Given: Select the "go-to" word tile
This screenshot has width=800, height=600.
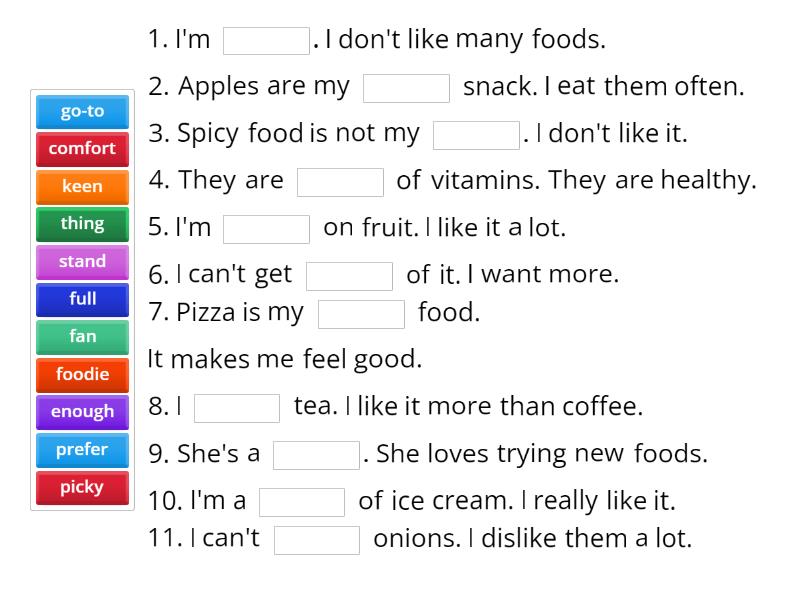Looking at the screenshot, I should pyautogui.click(x=81, y=111).
